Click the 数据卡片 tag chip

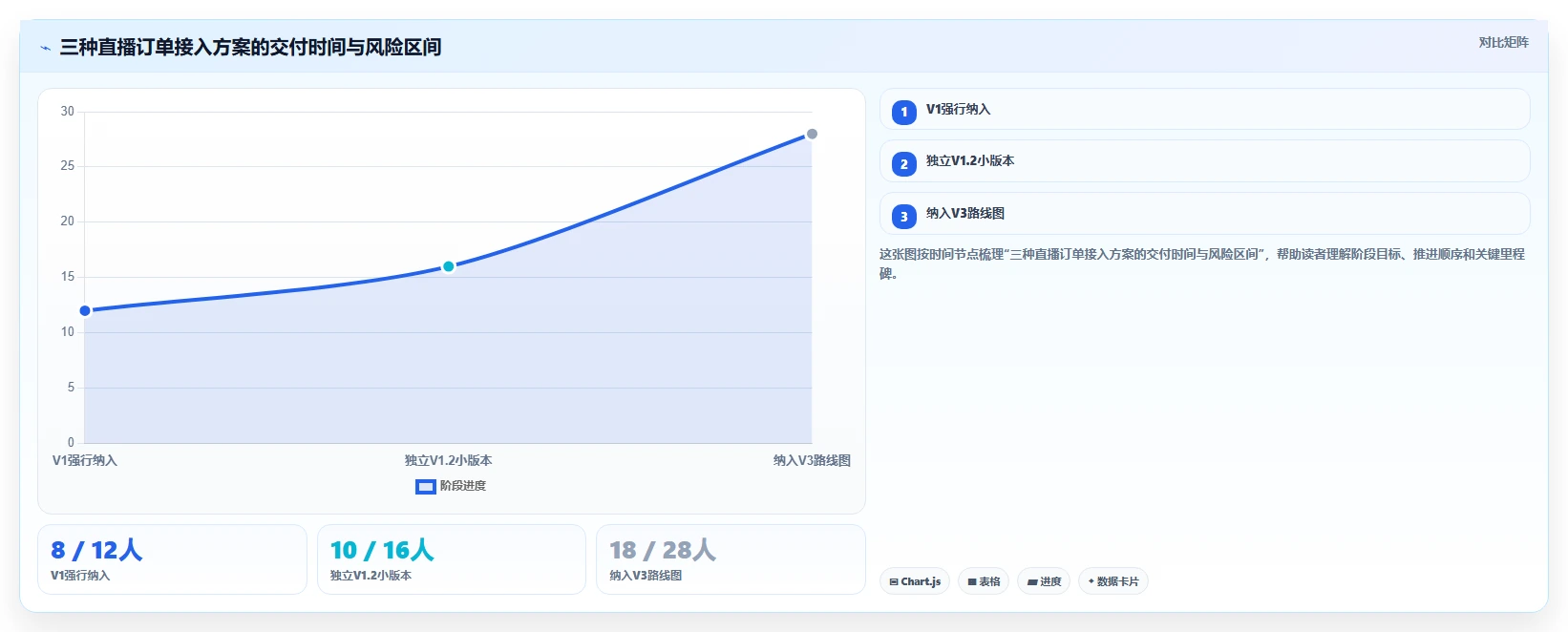[1112, 581]
